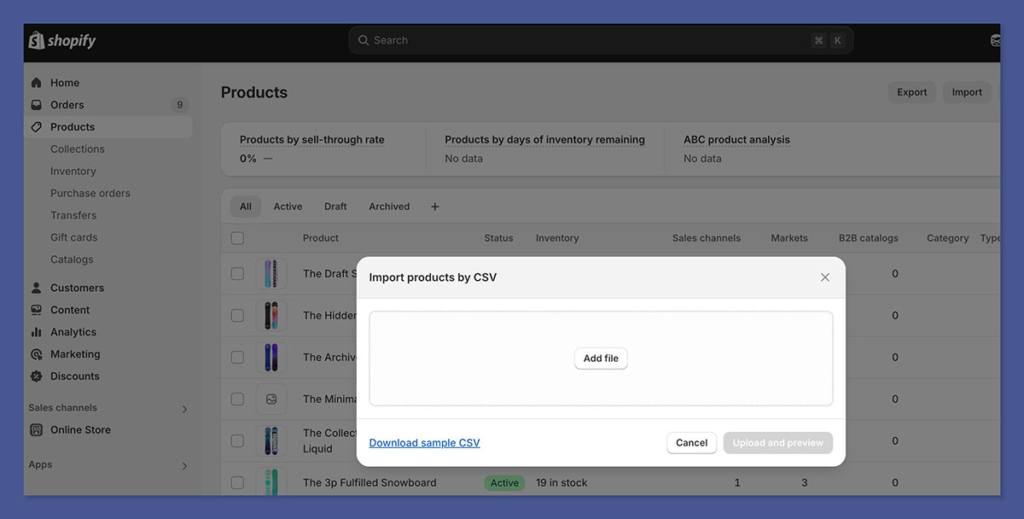
Task: Switch to the All products tab
Action: pyautogui.click(x=246, y=206)
